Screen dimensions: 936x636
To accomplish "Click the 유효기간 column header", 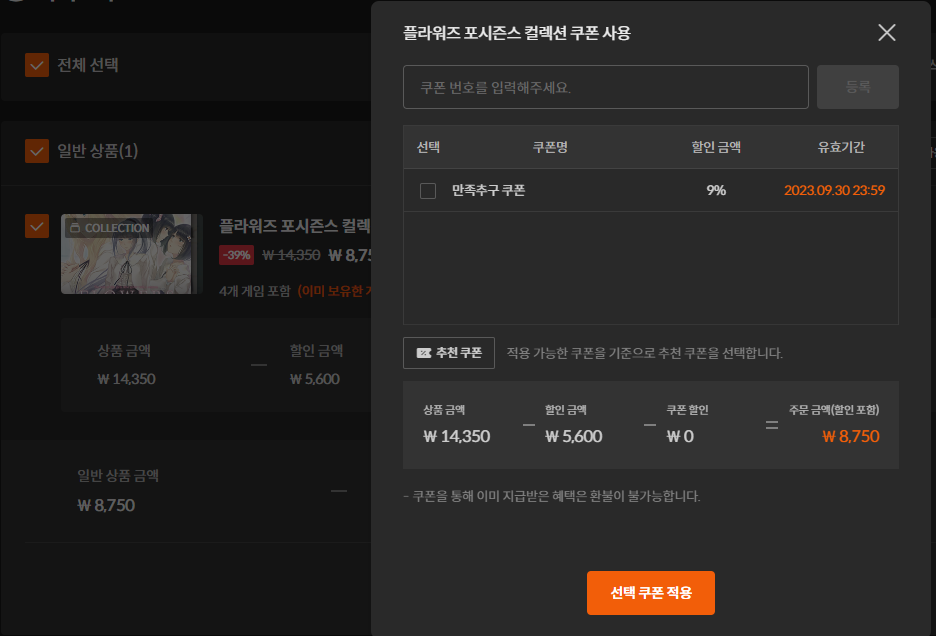I will [x=841, y=147].
